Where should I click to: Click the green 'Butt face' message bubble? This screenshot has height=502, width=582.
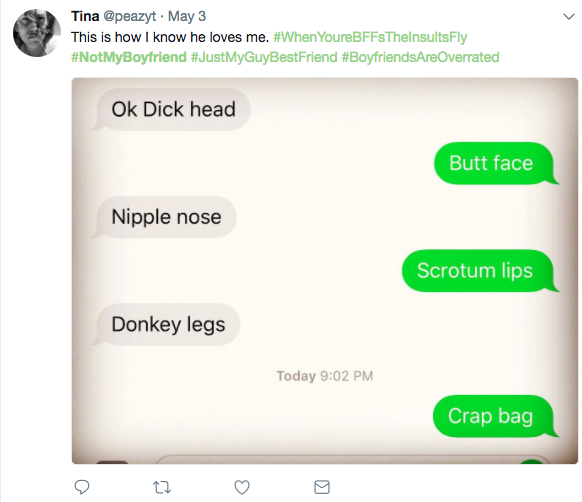pyautogui.click(x=496, y=163)
